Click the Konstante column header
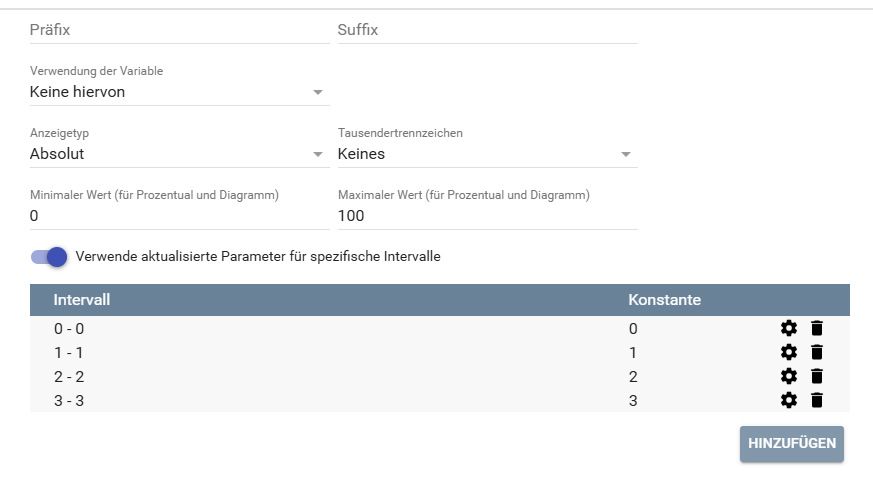The height and width of the screenshot is (479, 873). click(x=664, y=300)
